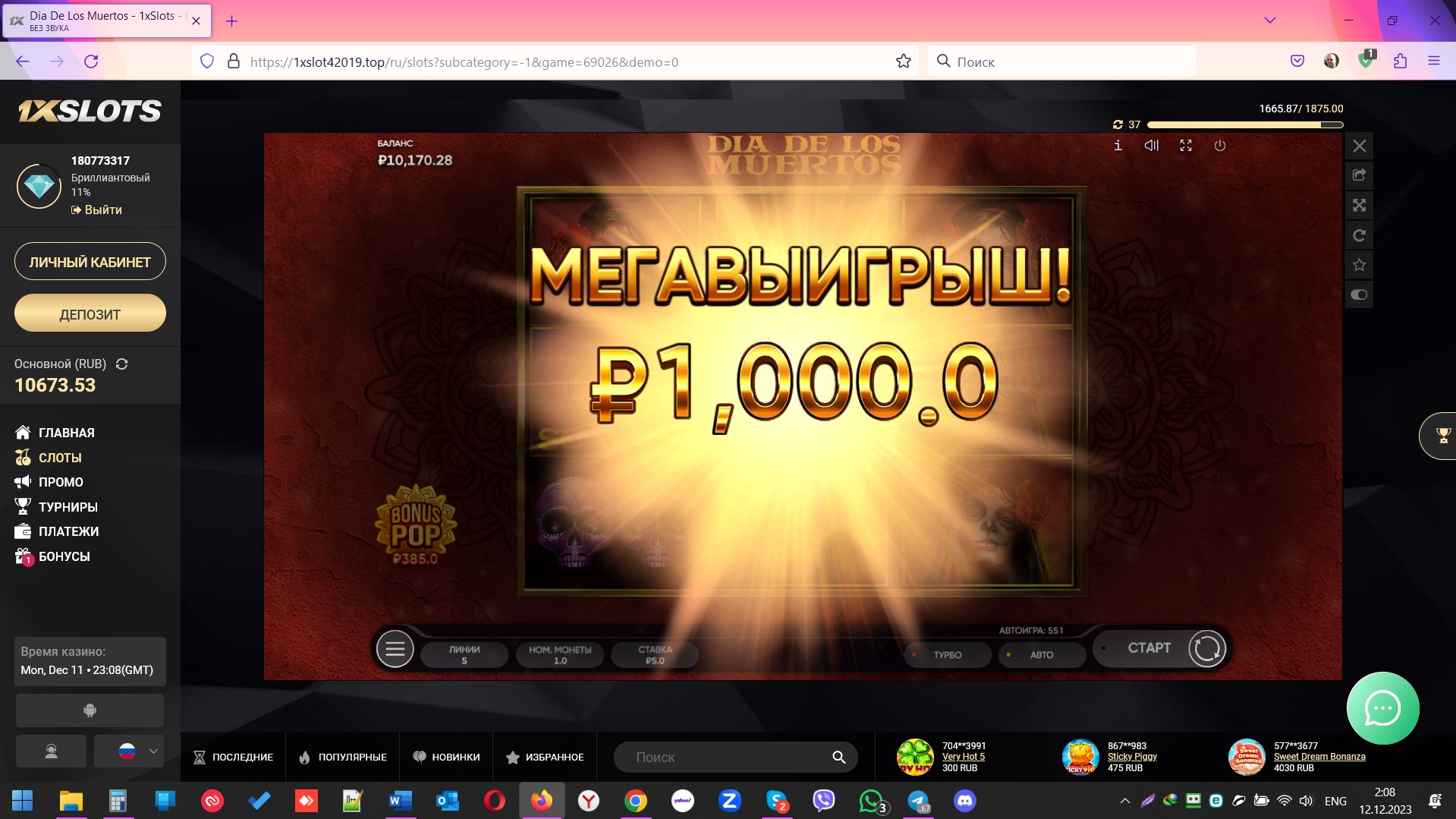
Task: Open Discord from the taskbar
Action: (965, 801)
